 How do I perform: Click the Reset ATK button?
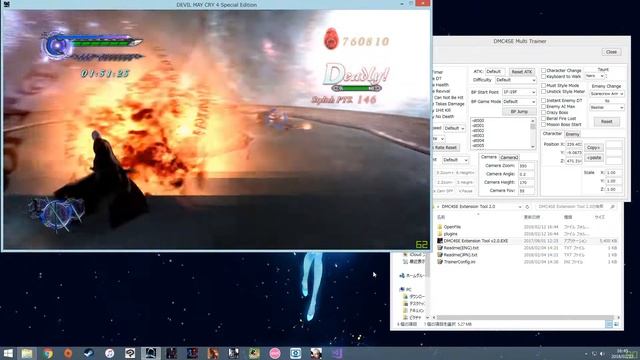click(522, 71)
